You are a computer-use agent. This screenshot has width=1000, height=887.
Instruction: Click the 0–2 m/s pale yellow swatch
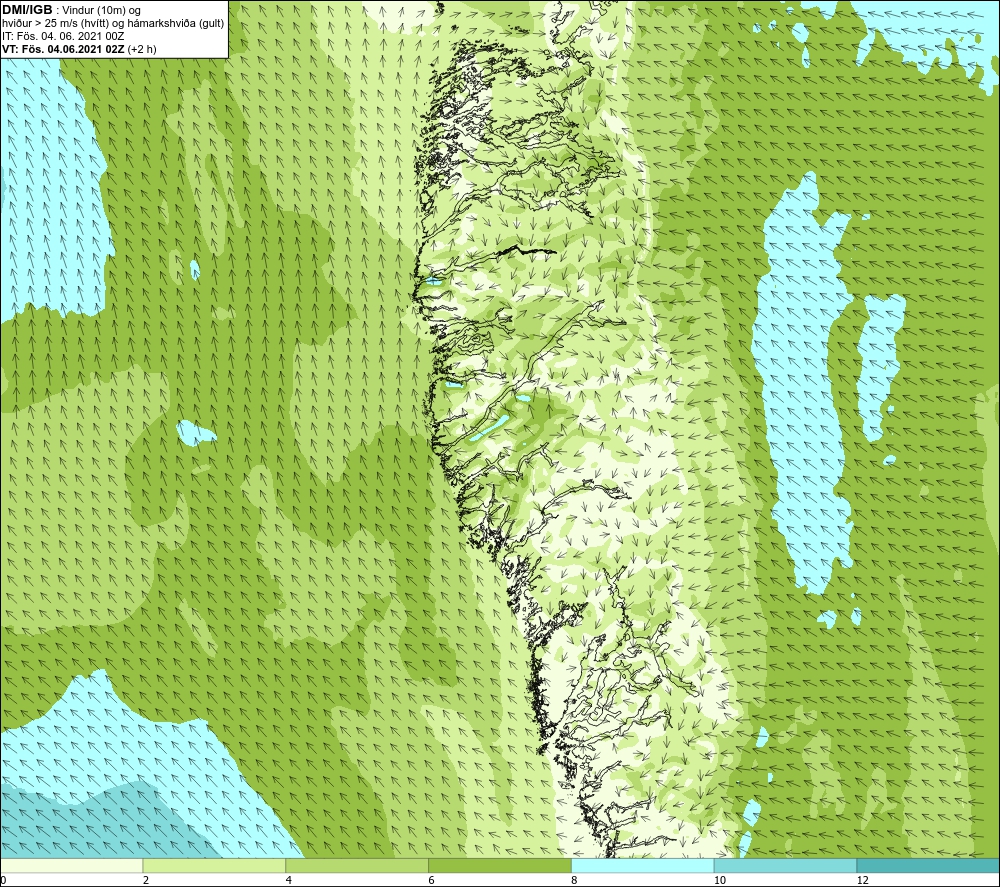(x=71, y=865)
